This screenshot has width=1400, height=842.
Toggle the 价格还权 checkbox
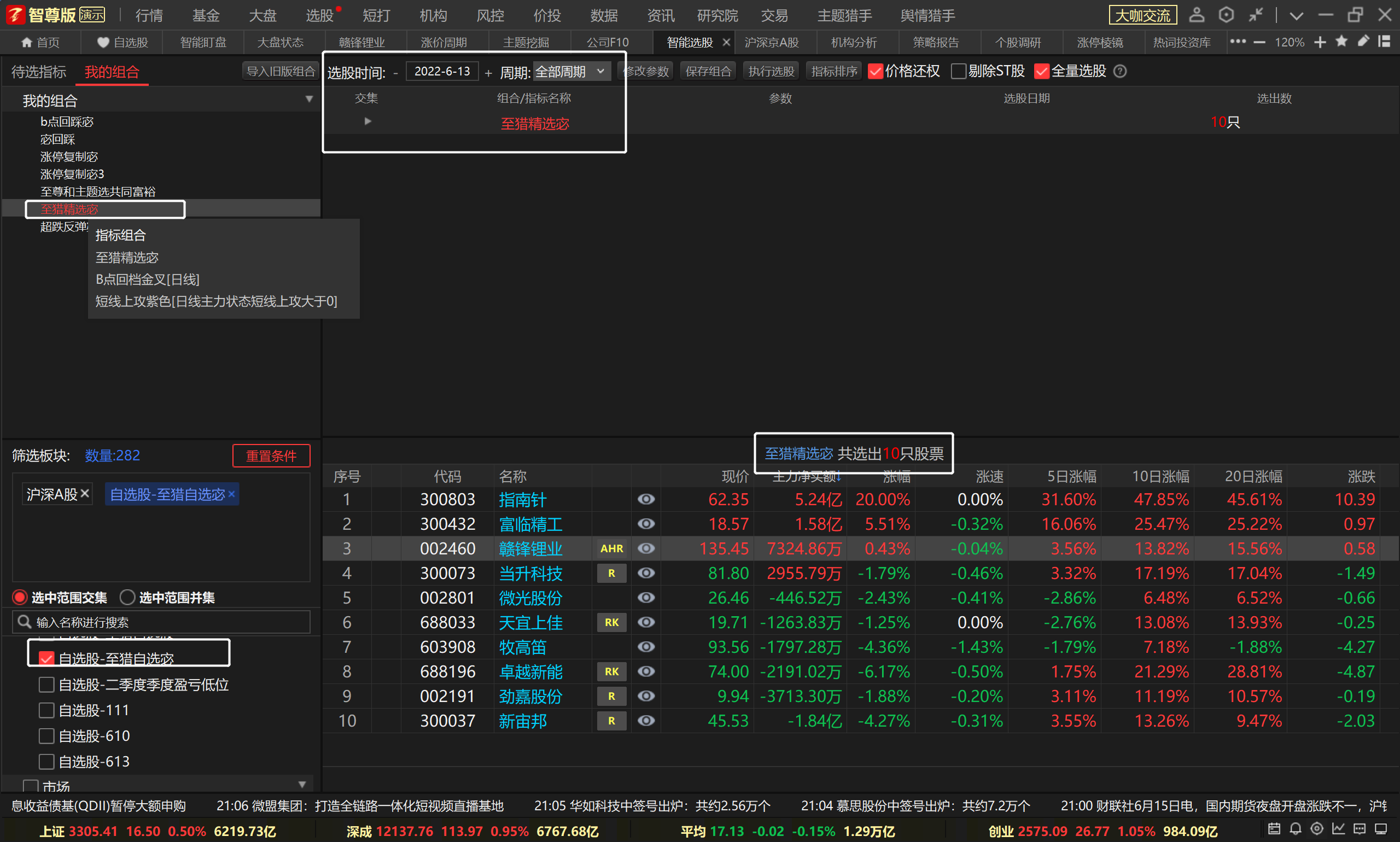[876, 72]
